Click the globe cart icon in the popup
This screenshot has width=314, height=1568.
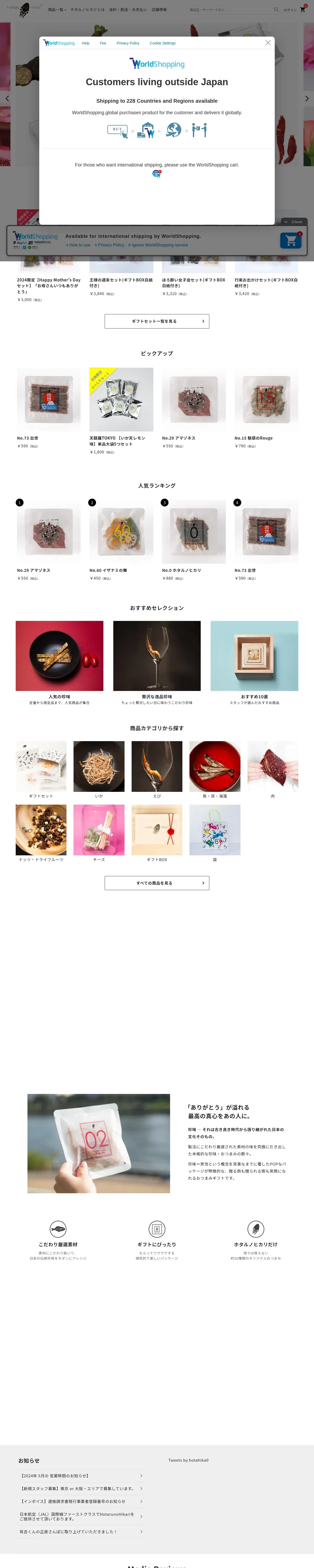pos(157,174)
